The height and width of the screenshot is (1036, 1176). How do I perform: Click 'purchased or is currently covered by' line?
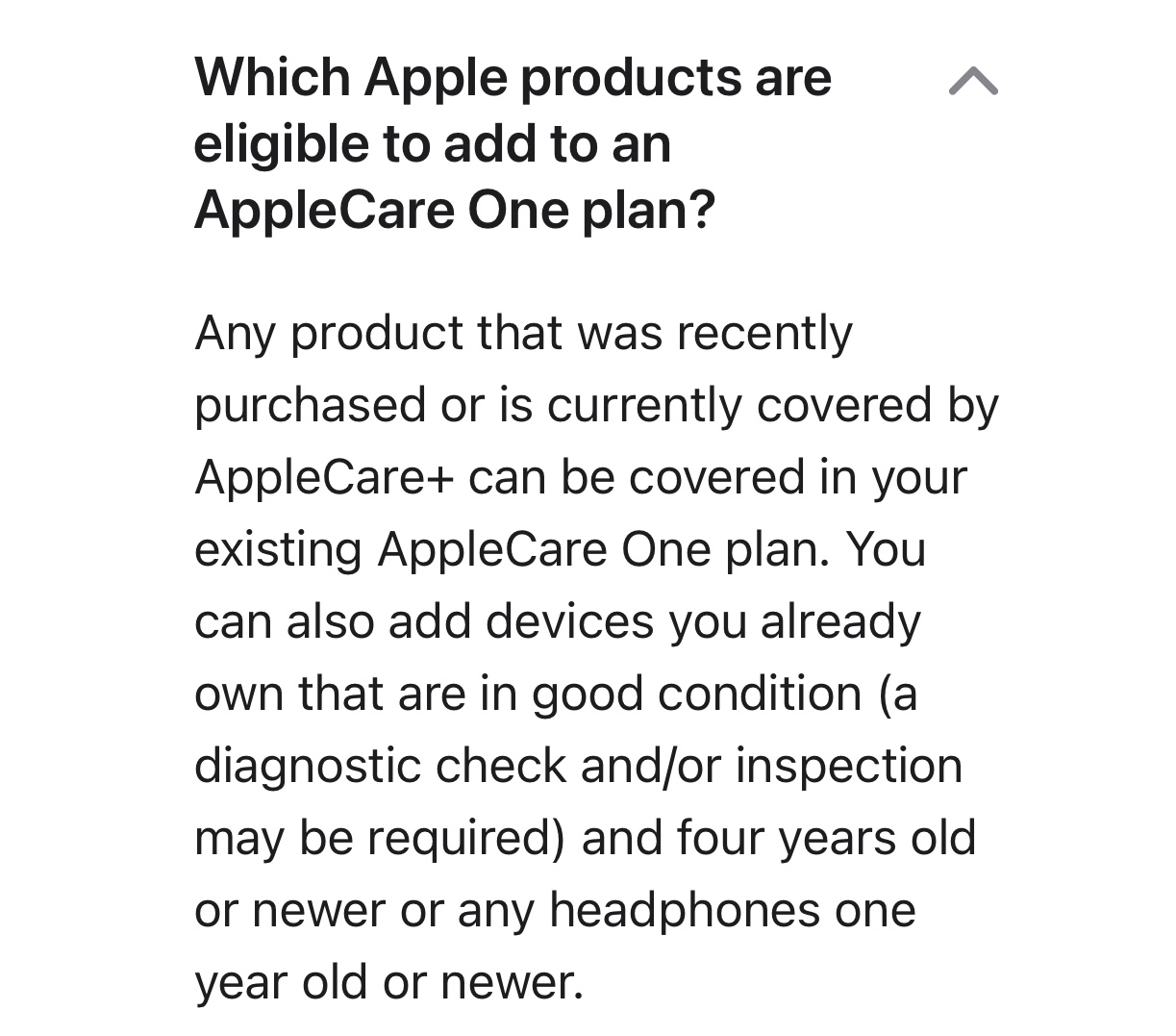click(x=596, y=406)
